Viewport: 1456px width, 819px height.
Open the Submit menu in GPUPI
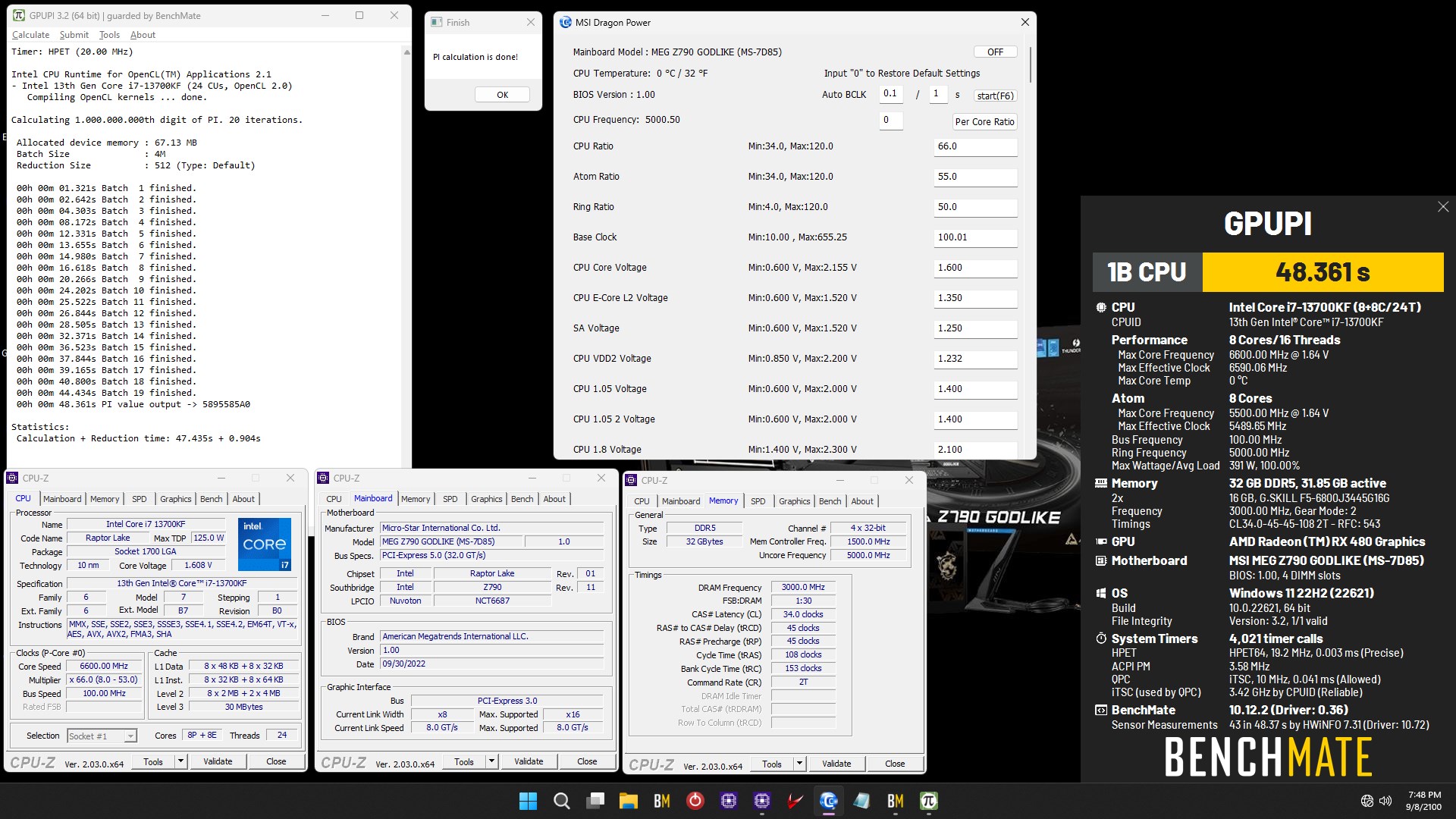(74, 35)
